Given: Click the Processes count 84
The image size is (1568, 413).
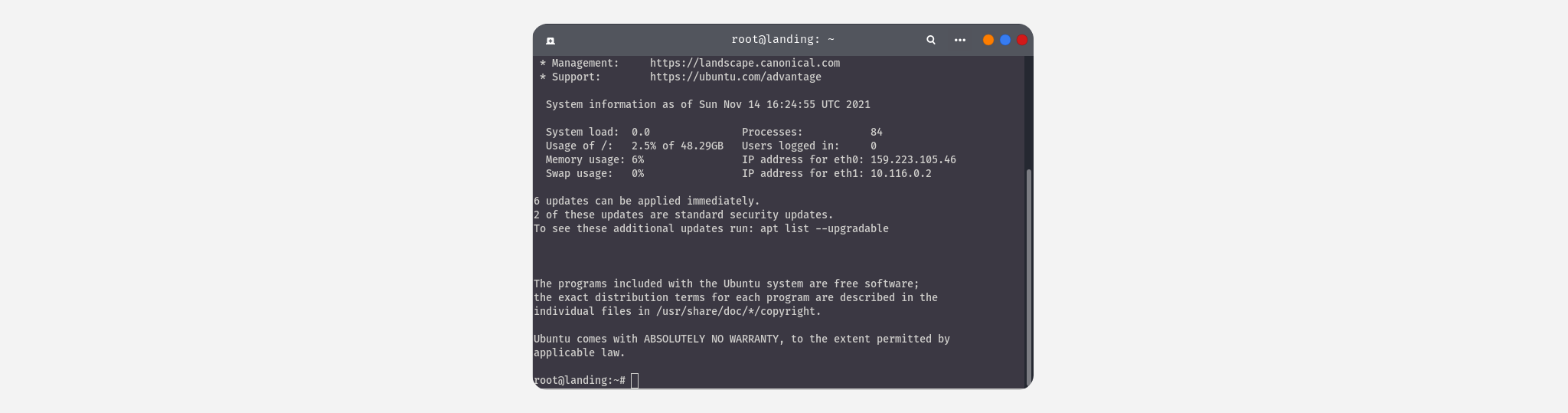Looking at the screenshot, I should 877,133.
